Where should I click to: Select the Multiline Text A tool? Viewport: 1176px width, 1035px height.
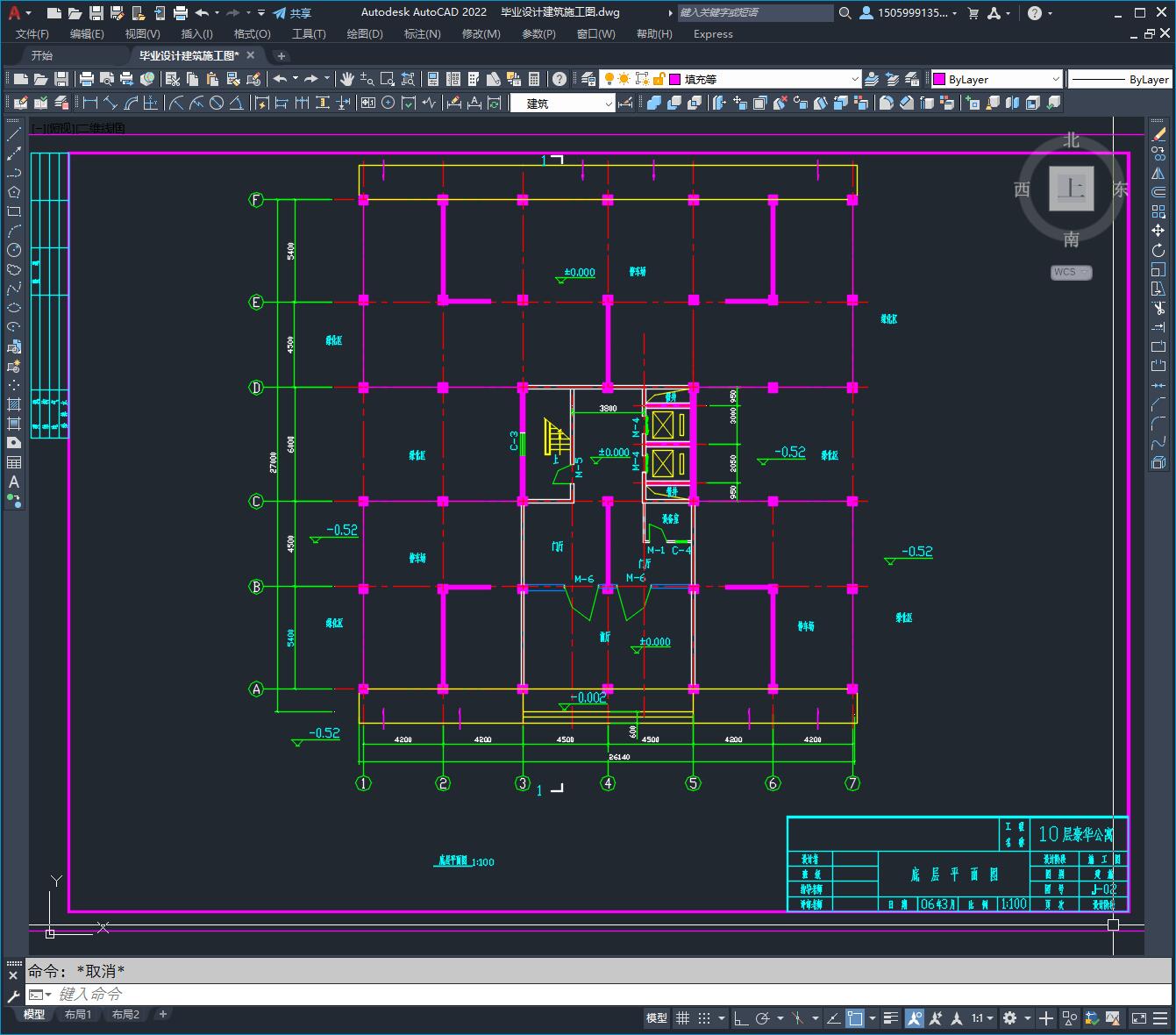coord(14,482)
